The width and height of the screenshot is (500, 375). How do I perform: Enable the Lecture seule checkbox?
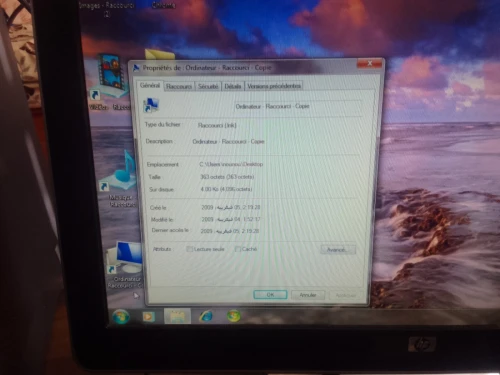point(189,249)
